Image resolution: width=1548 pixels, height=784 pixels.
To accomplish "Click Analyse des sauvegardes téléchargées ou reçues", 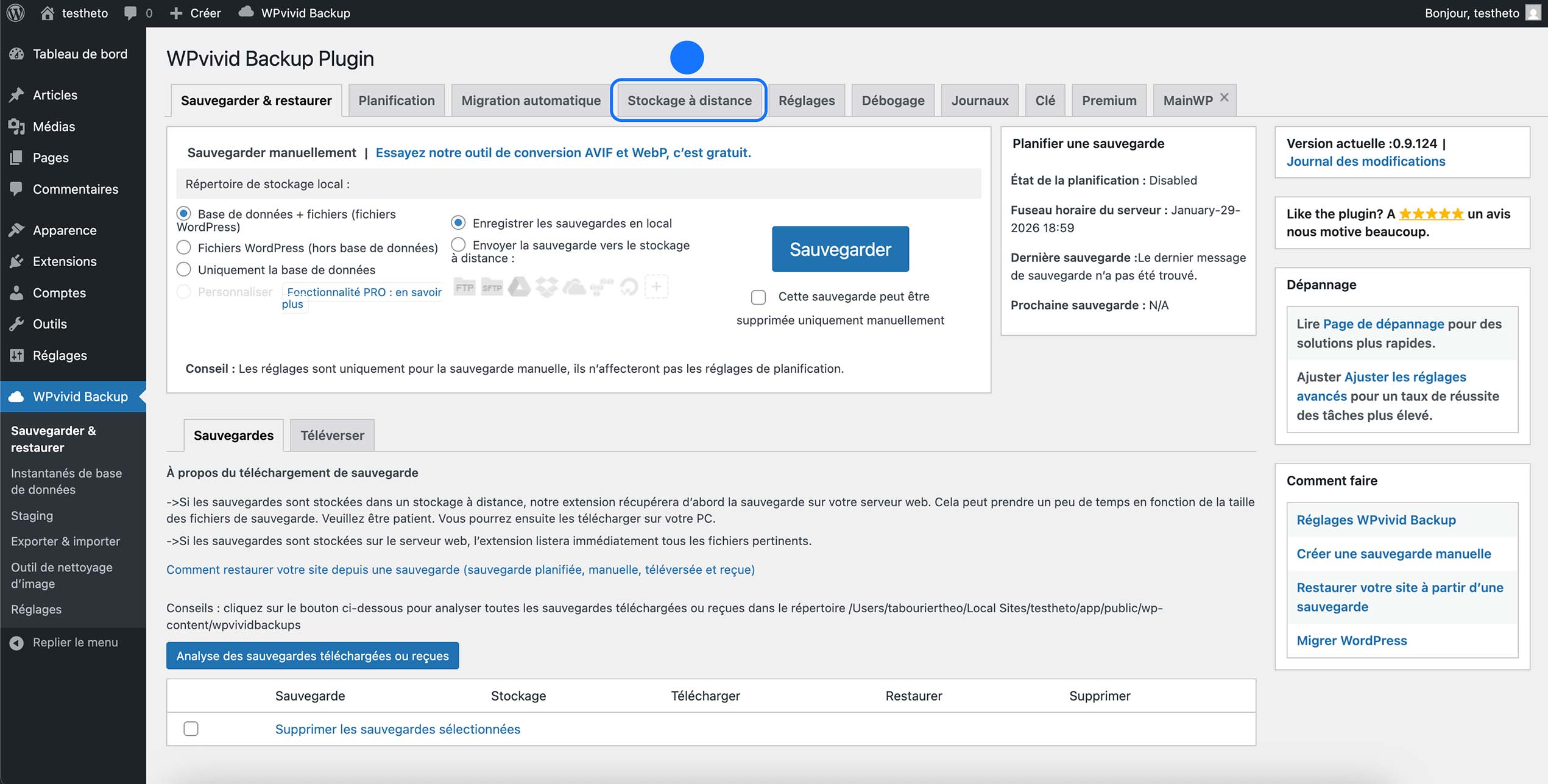I will pos(313,655).
